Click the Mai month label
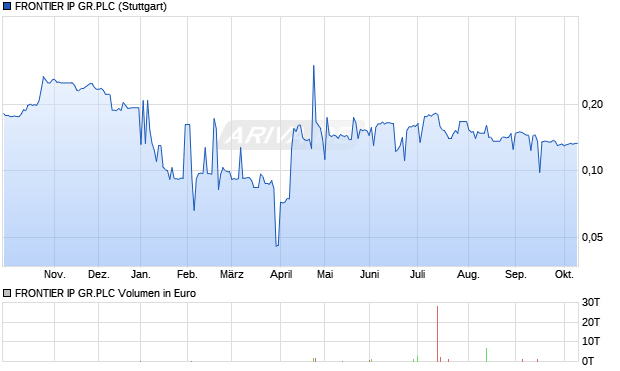620x371 pixels. click(x=325, y=274)
